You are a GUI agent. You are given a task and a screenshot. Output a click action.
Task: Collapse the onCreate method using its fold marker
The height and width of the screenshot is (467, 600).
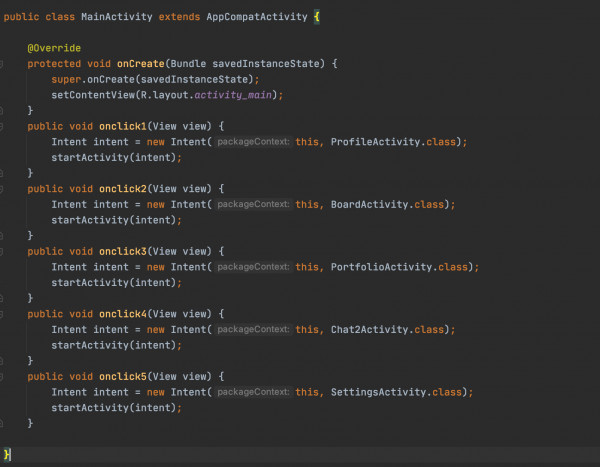[1, 64]
